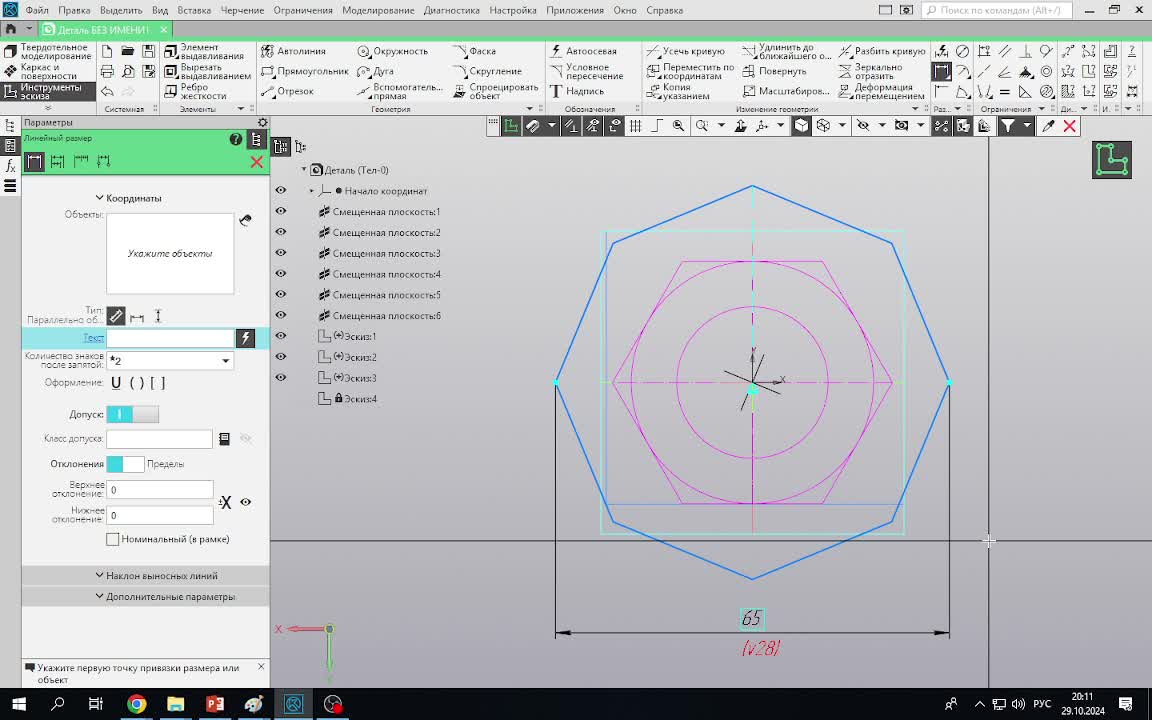This screenshot has height=720, width=1152.
Task: Select the Прямоугольник rectangle tool
Action: click(x=305, y=71)
